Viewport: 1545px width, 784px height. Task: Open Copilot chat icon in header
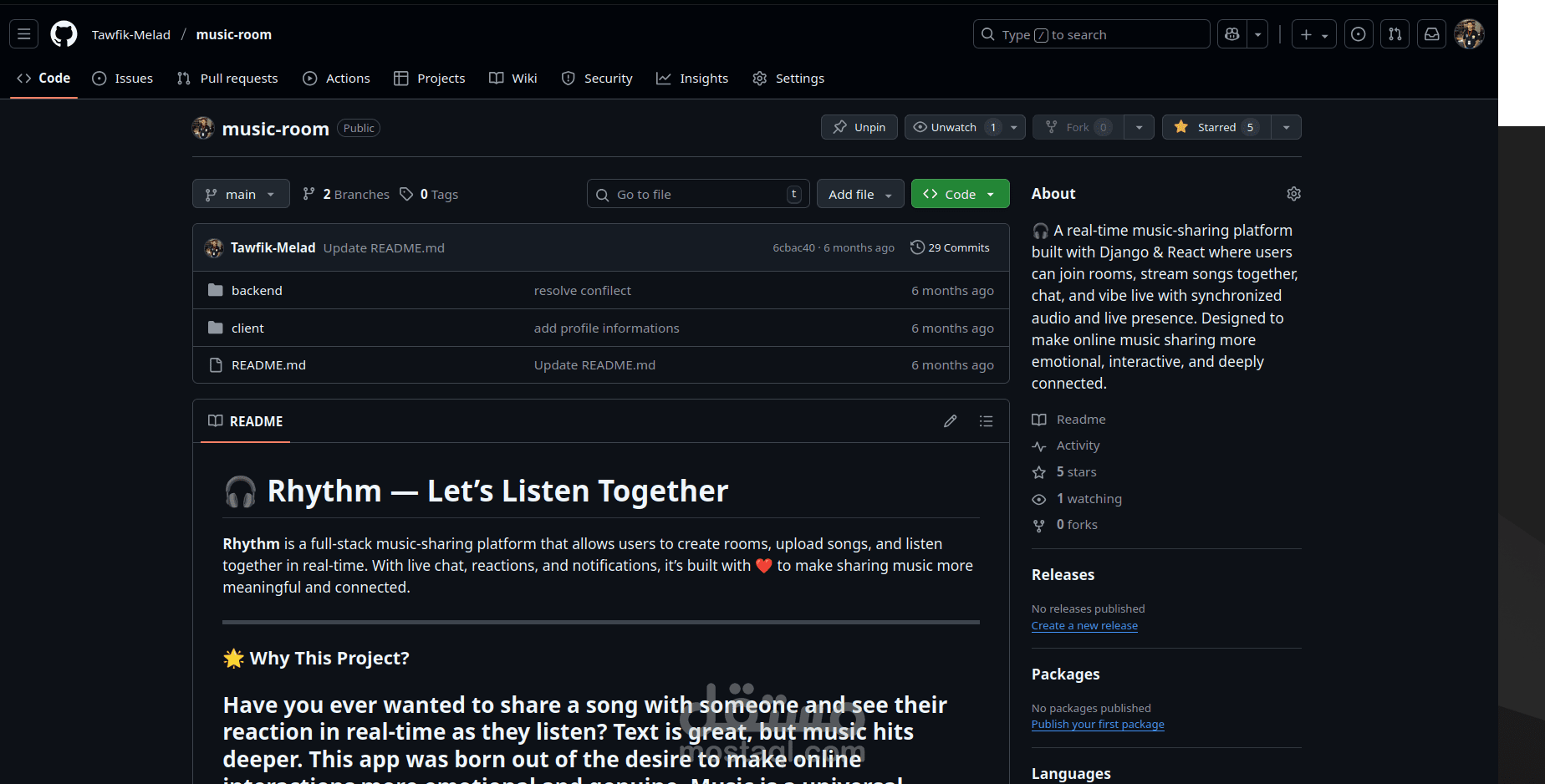[x=1232, y=34]
